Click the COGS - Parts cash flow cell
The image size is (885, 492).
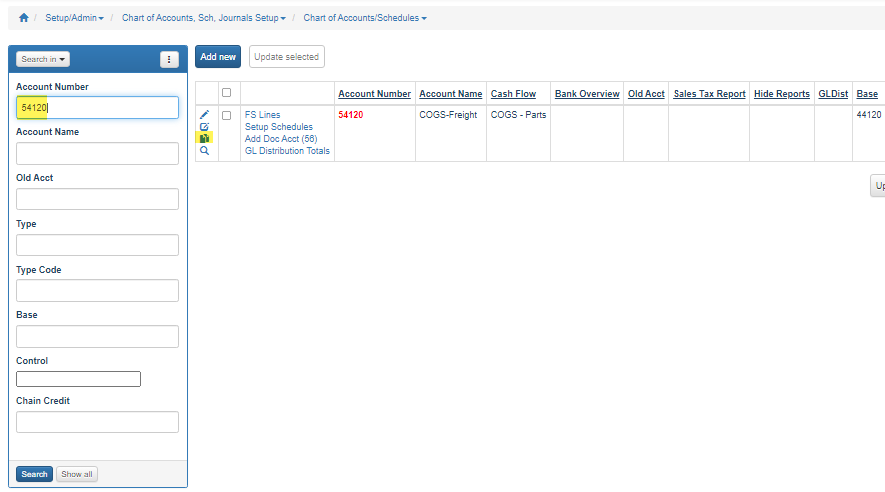pos(518,115)
